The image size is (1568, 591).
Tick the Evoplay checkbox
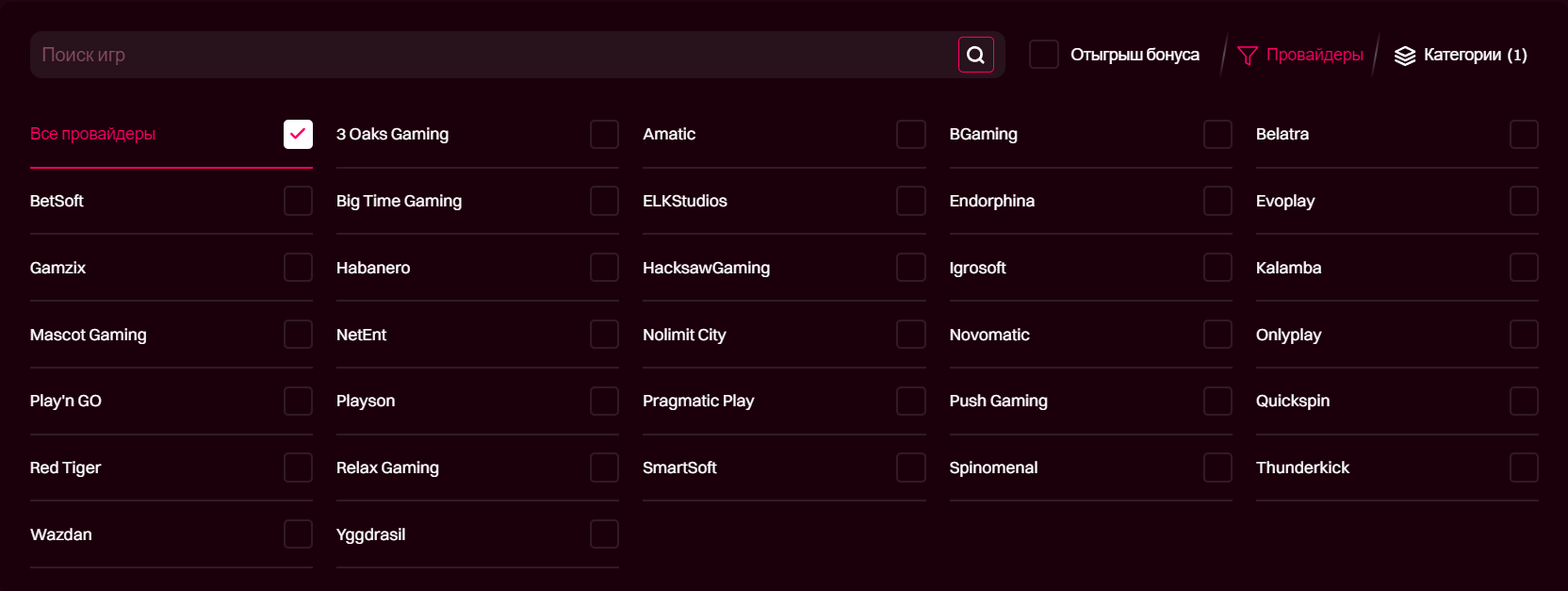click(1524, 201)
